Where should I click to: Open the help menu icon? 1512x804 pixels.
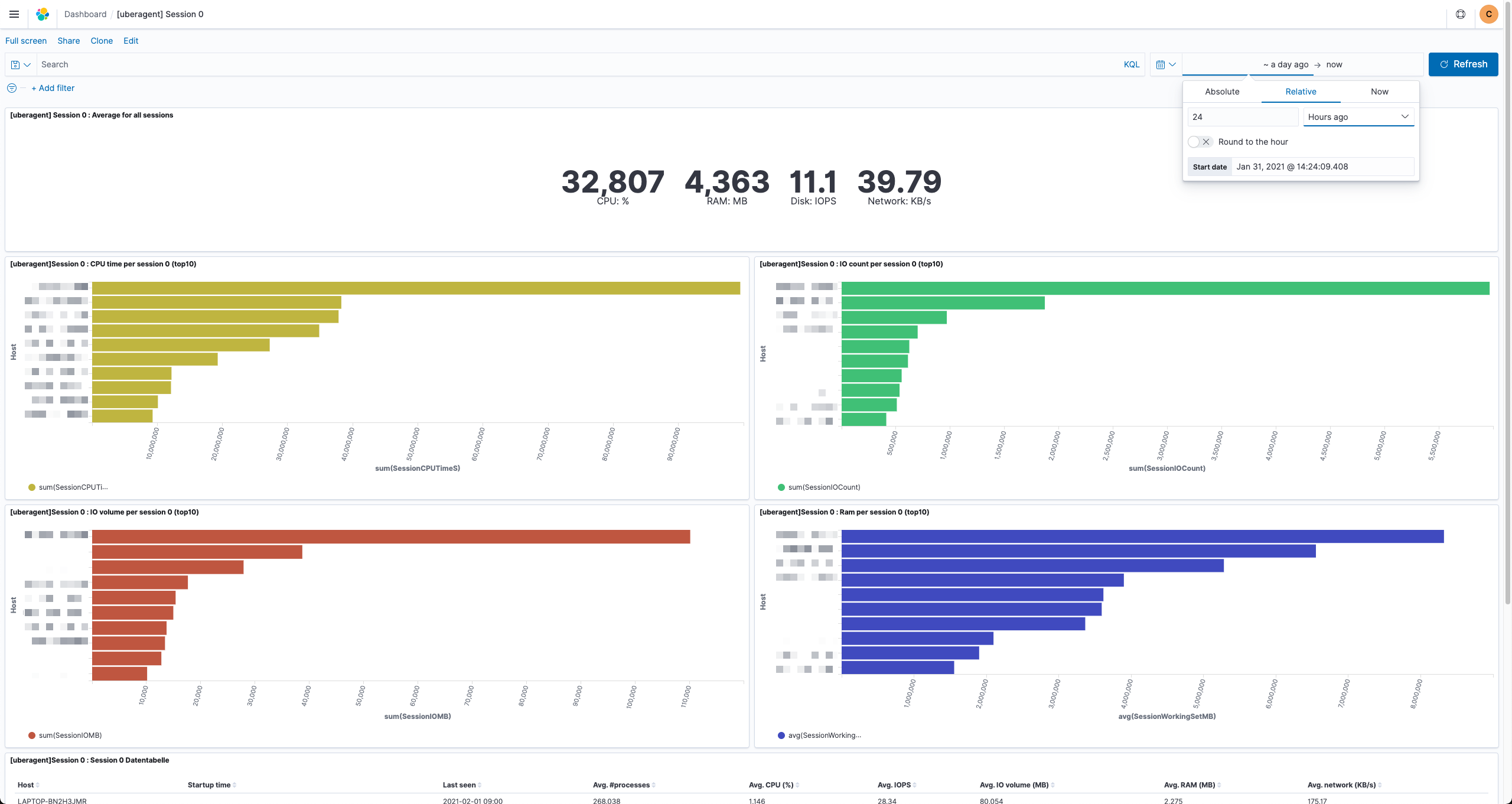coord(1460,14)
